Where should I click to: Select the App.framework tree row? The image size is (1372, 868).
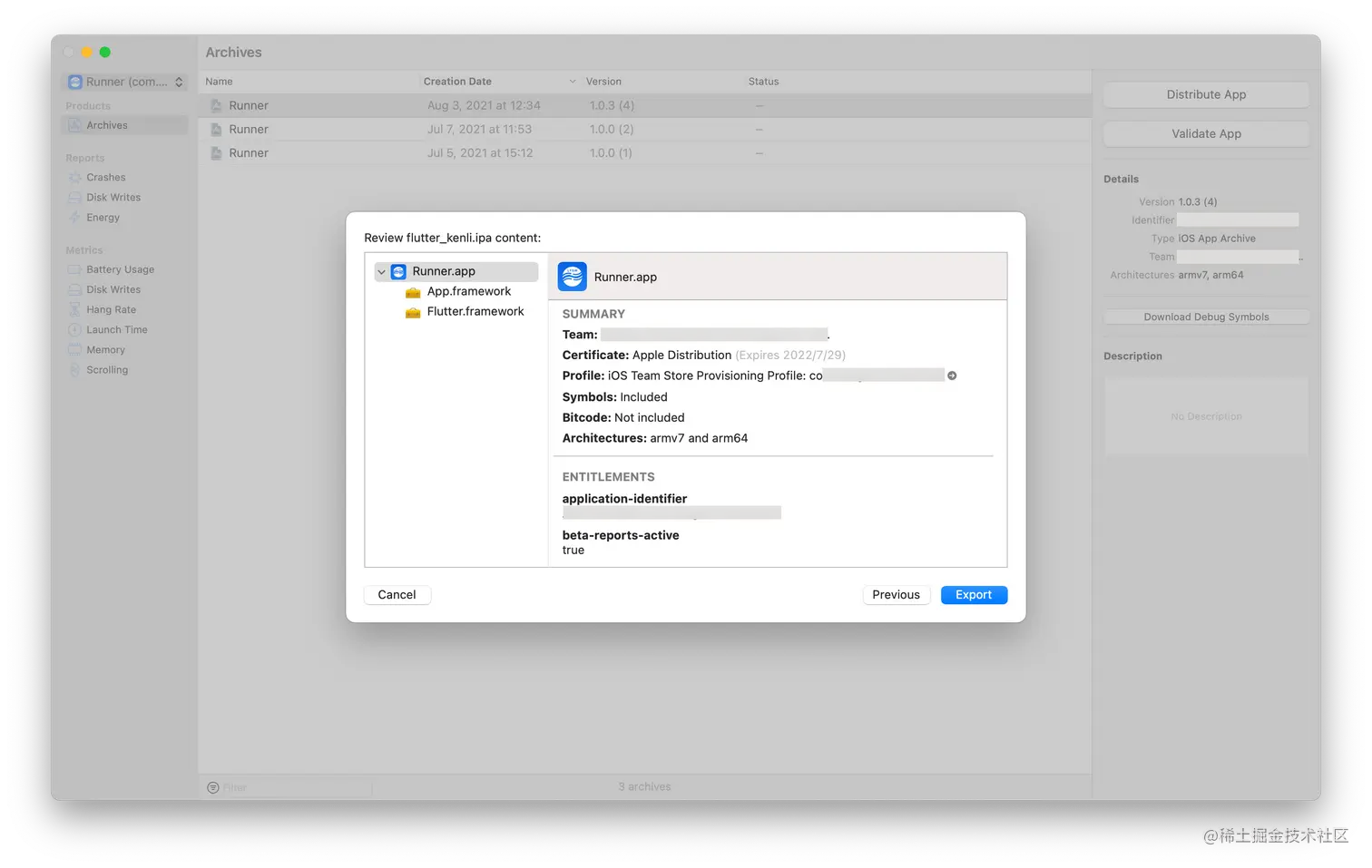coord(456,292)
